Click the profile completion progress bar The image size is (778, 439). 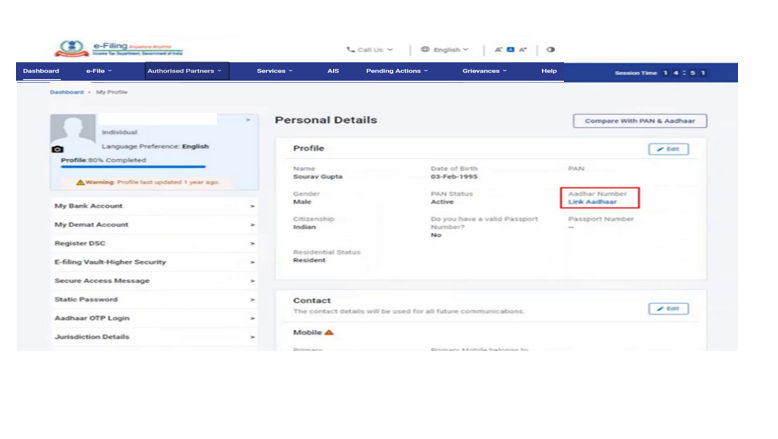(133, 167)
